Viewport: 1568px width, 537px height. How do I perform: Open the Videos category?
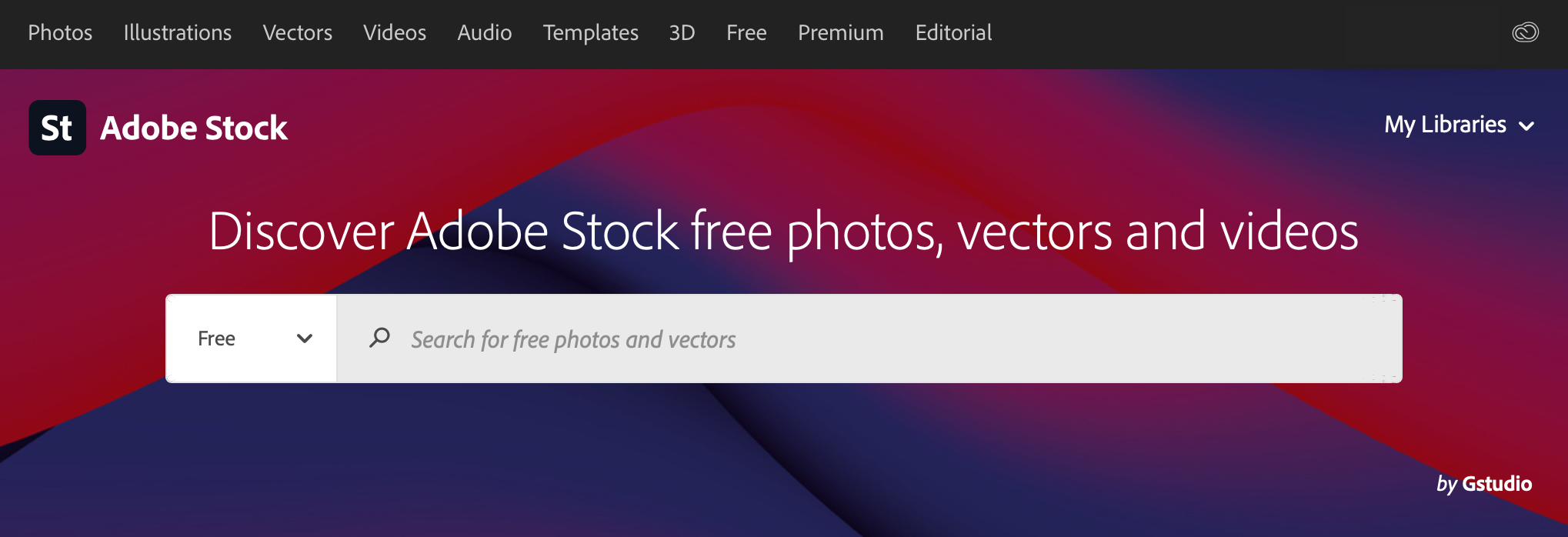tap(395, 32)
